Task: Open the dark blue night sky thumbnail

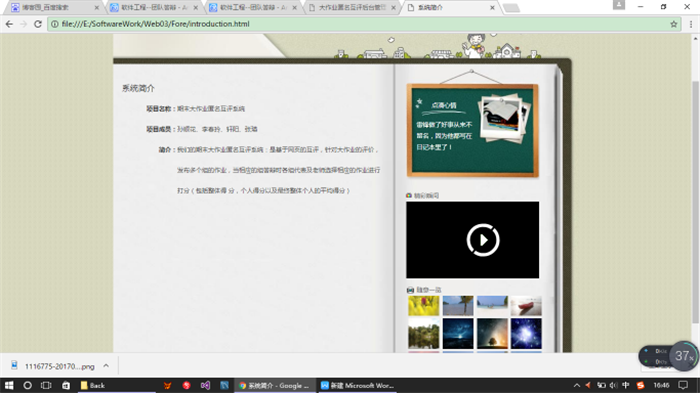Action: pos(458,334)
